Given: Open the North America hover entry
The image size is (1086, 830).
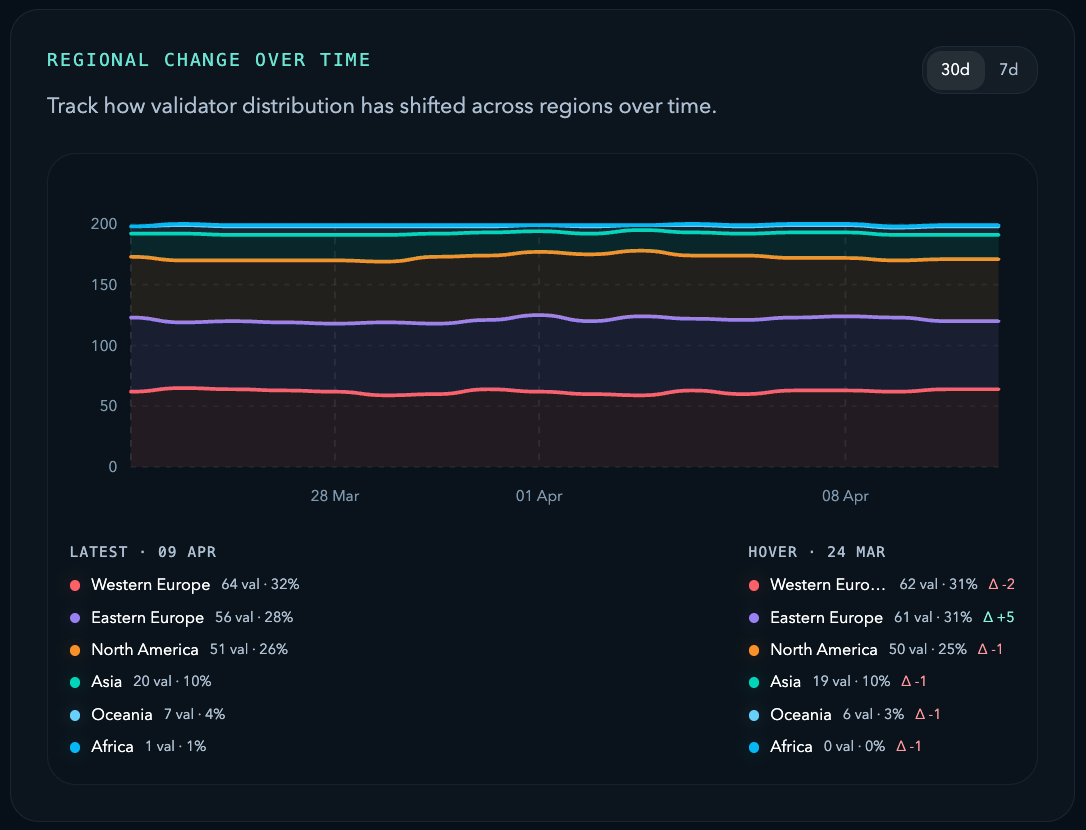Looking at the screenshot, I should [x=824, y=649].
